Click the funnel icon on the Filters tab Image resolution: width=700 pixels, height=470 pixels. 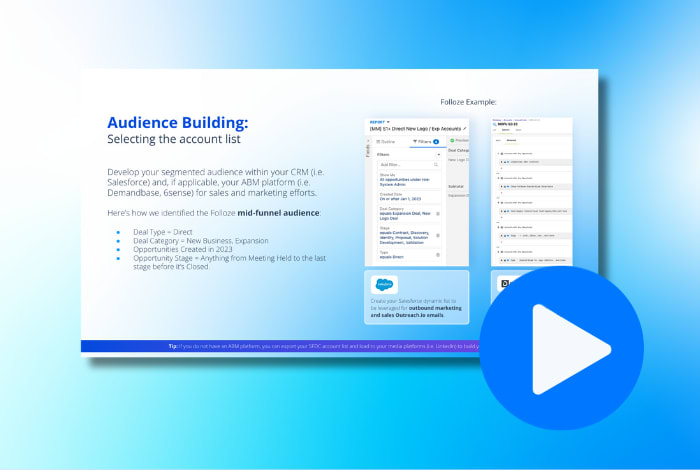(x=415, y=142)
